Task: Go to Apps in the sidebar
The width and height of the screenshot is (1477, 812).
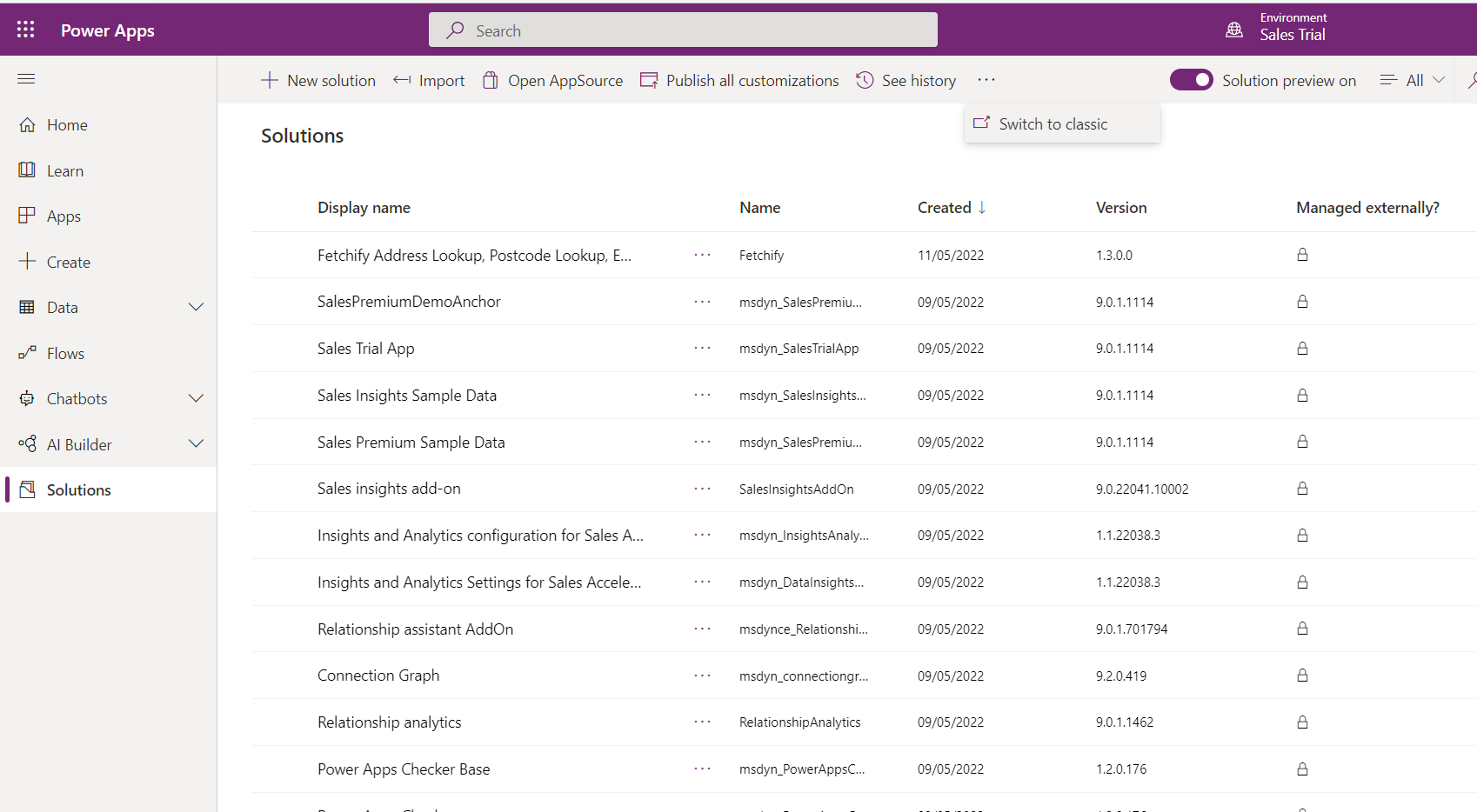Action: [x=63, y=216]
